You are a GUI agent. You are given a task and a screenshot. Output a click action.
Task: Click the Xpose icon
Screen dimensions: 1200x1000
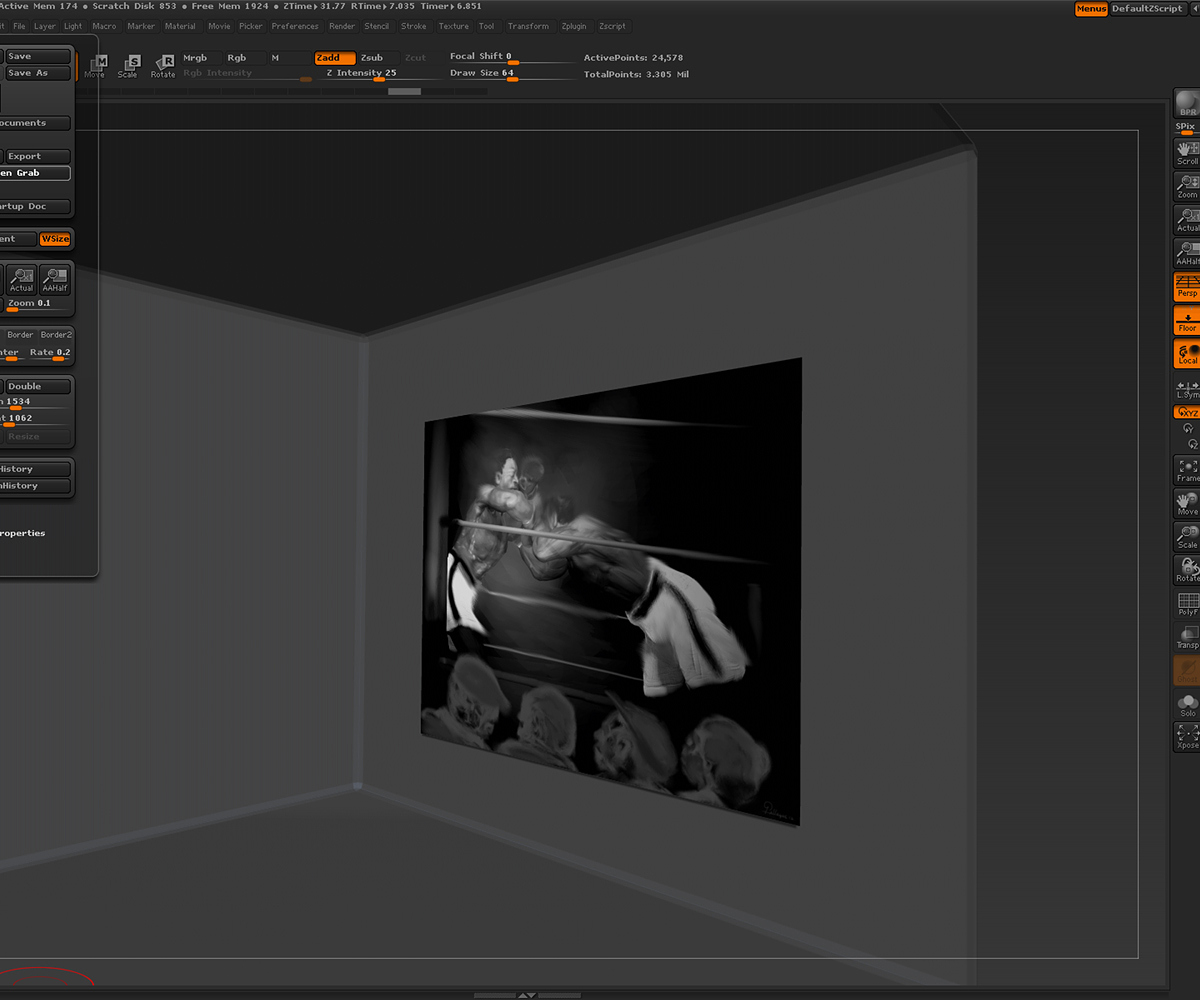1187,738
